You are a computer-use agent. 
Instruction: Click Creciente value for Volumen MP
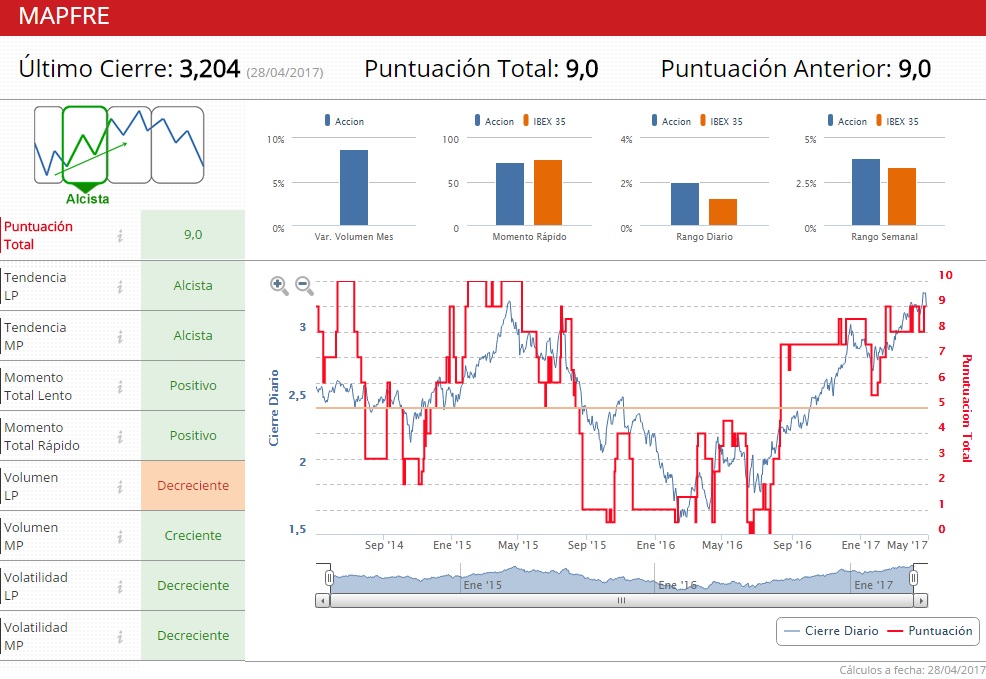(193, 536)
